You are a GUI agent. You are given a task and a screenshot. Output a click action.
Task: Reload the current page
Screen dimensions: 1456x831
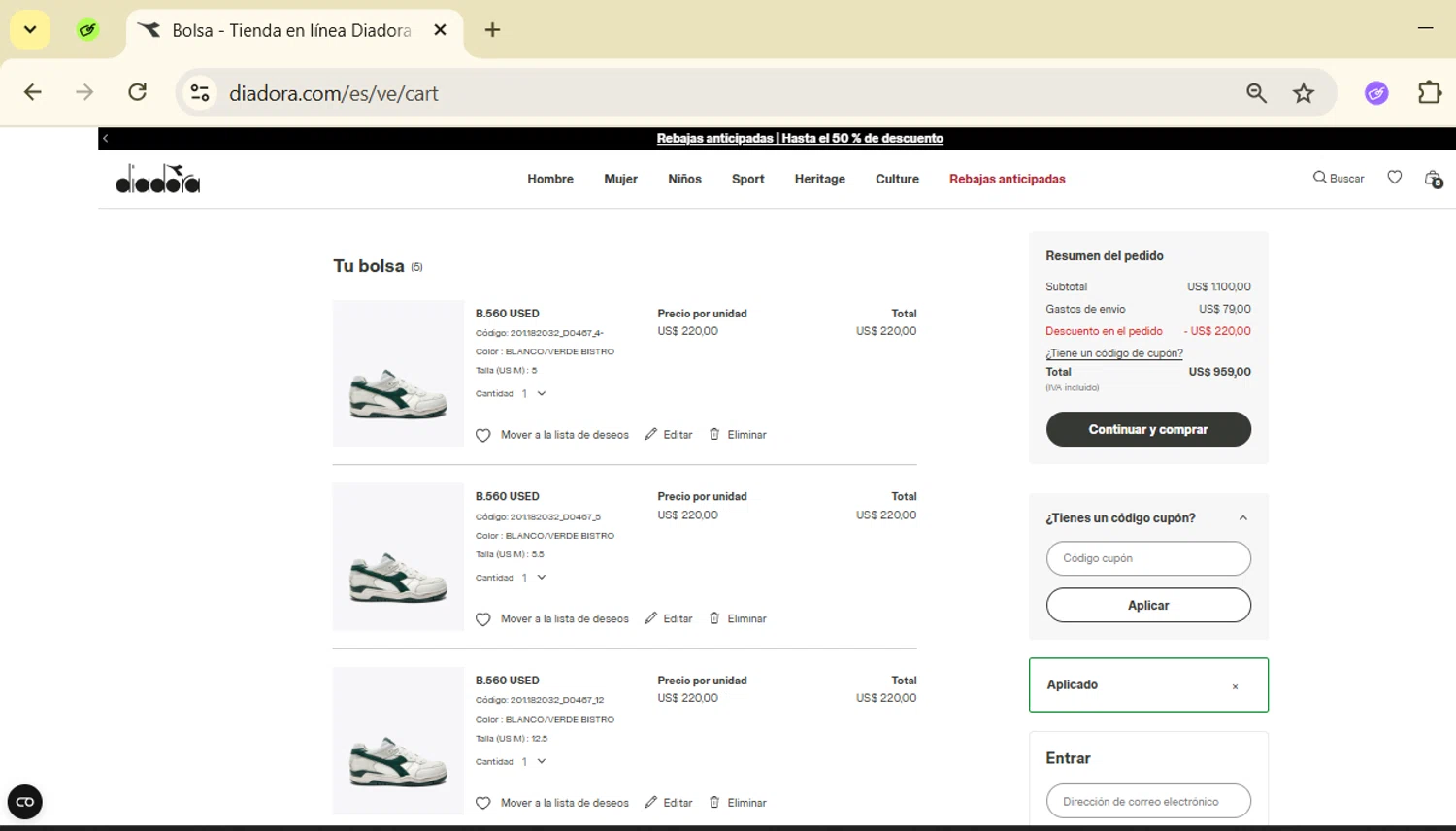pyautogui.click(x=138, y=92)
